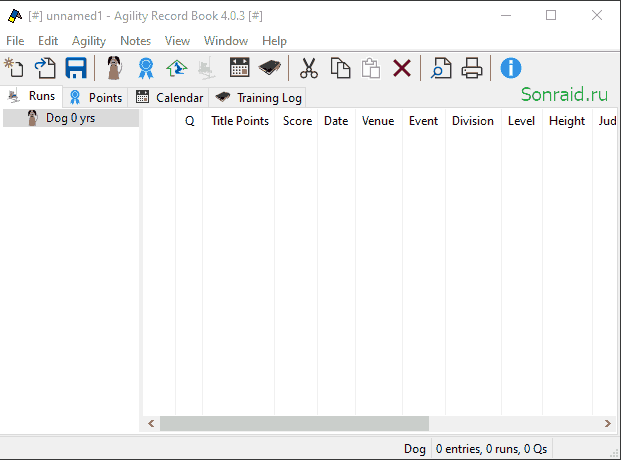Minimize the Agility Record Book window
The height and width of the screenshot is (460, 621).
(x=506, y=15)
